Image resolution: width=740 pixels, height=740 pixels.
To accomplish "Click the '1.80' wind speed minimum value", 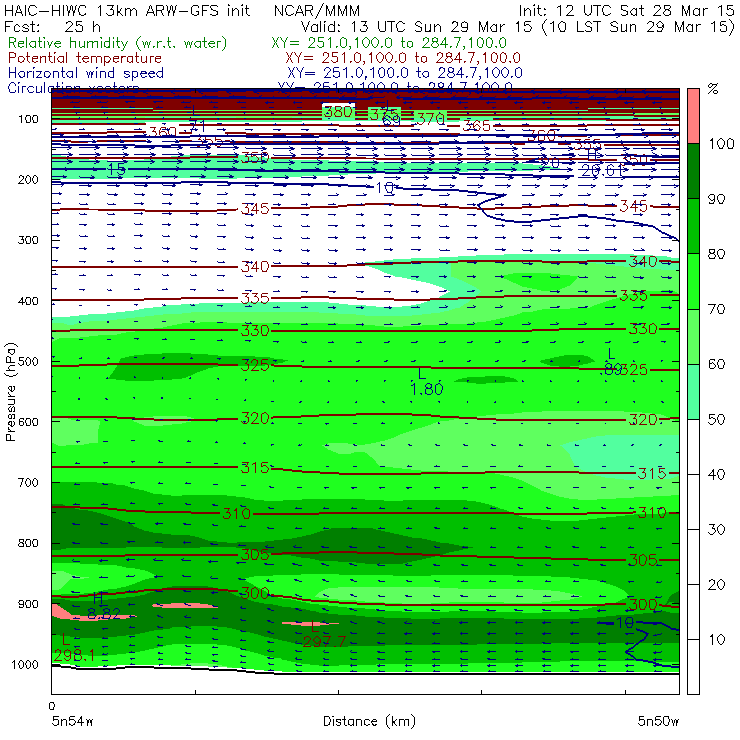I will (427, 389).
